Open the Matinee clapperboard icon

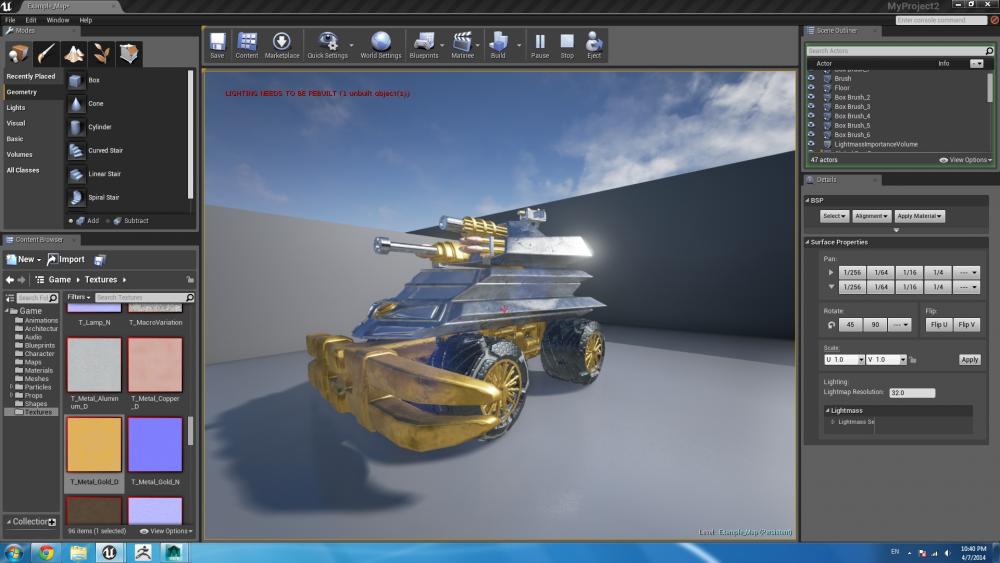click(462, 45)
